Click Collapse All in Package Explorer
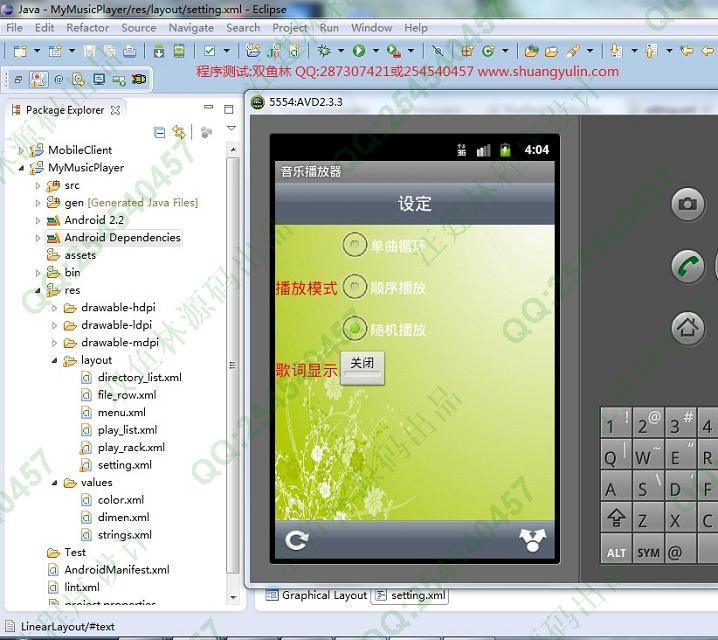This screenshot has height=640, width=718. [160, 132]
